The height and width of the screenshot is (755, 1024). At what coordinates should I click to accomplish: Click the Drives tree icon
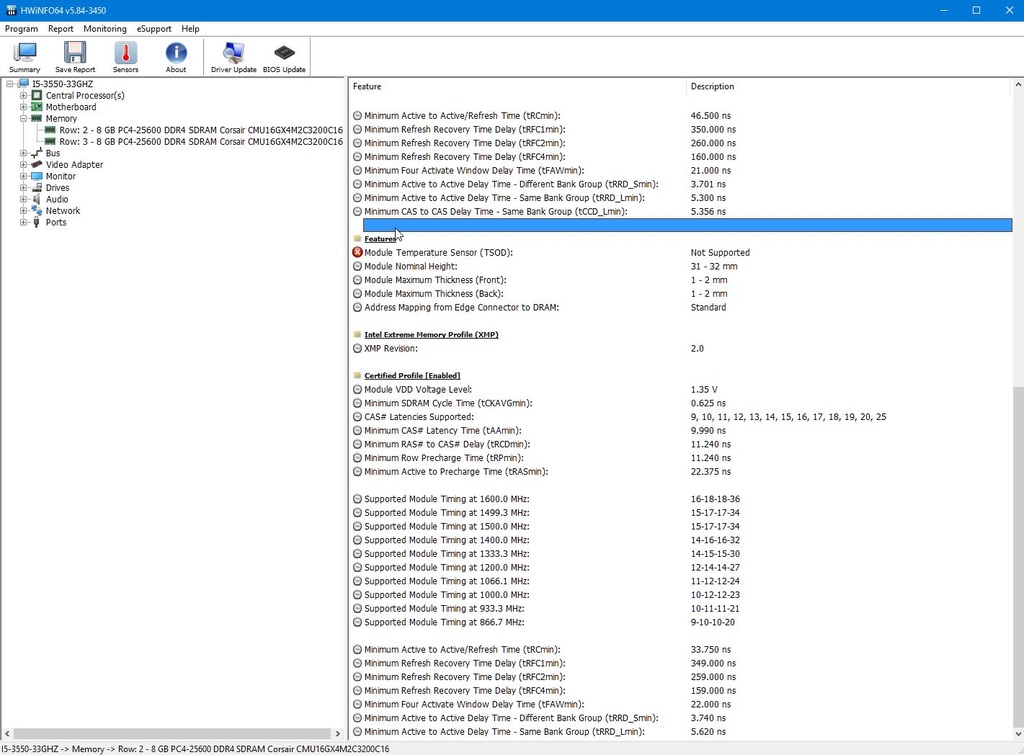(x=37, y=187)
